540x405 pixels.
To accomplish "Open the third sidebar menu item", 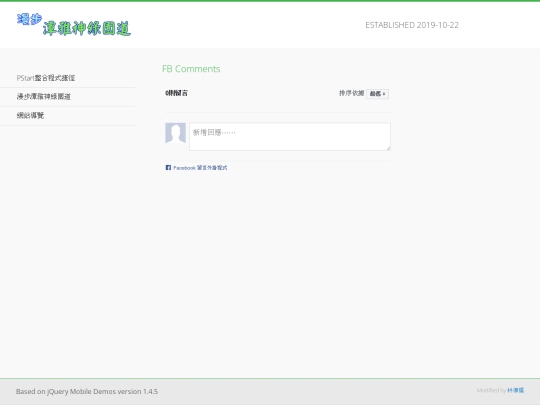I will [68, 116].
